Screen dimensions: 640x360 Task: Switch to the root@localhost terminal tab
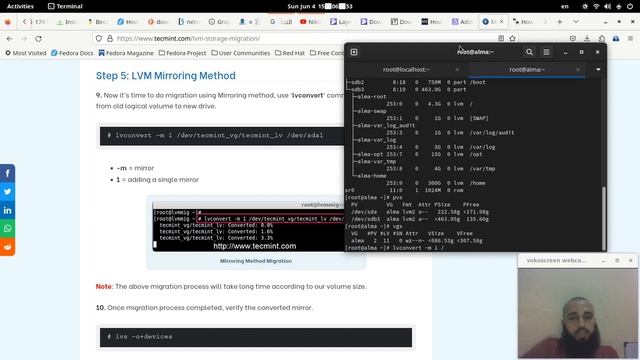(x=406, y=70)
